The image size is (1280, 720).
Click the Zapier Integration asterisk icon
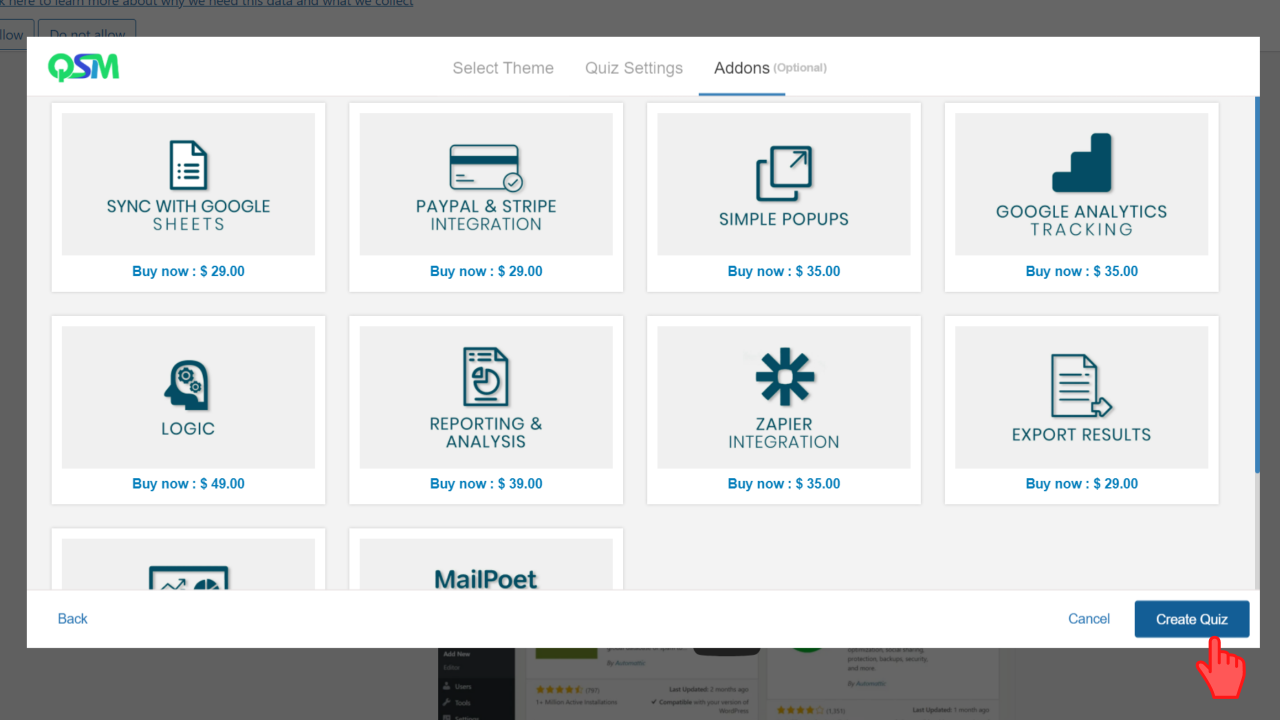pyautogui.click(x=784, y=377)
